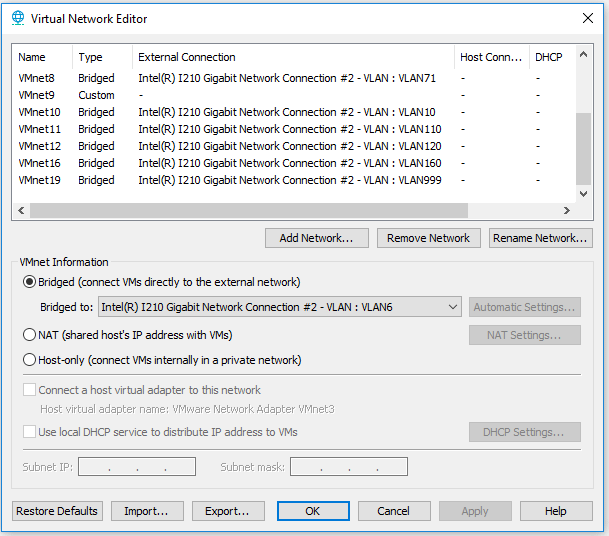Select the Bridged radio button
The image size is (609, 536).
pyautogui.click(x=30, y=282)
